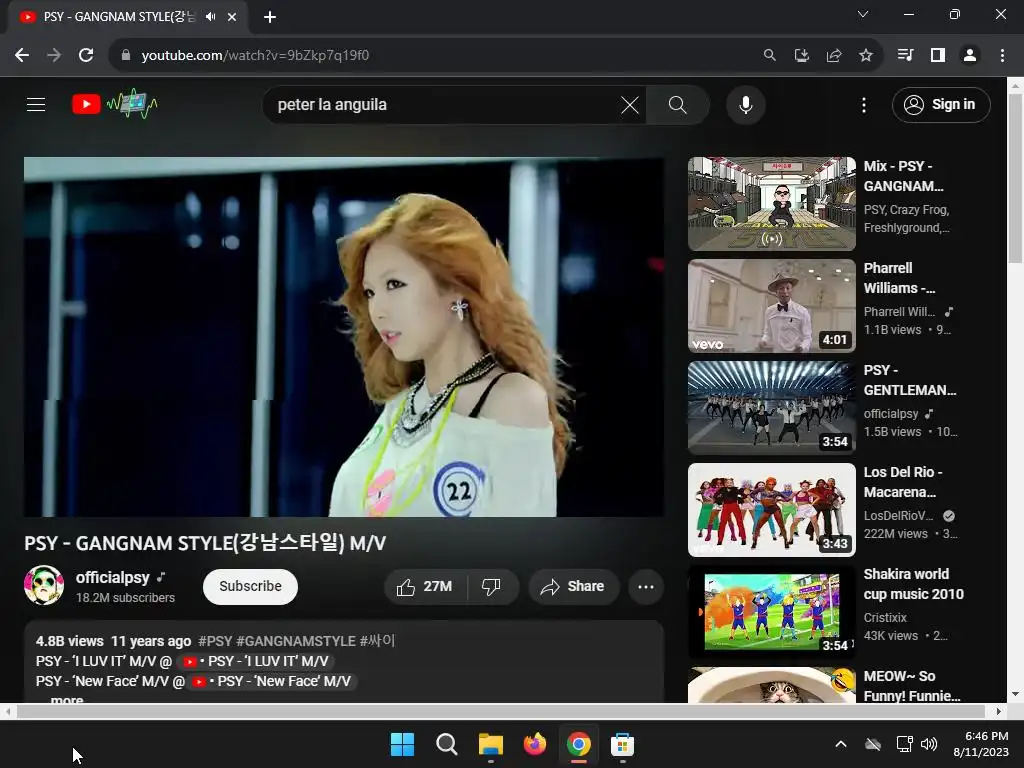This screenshot has width=1024, height=768.
Task: Click Sign in button
Action: click(940, 104)
